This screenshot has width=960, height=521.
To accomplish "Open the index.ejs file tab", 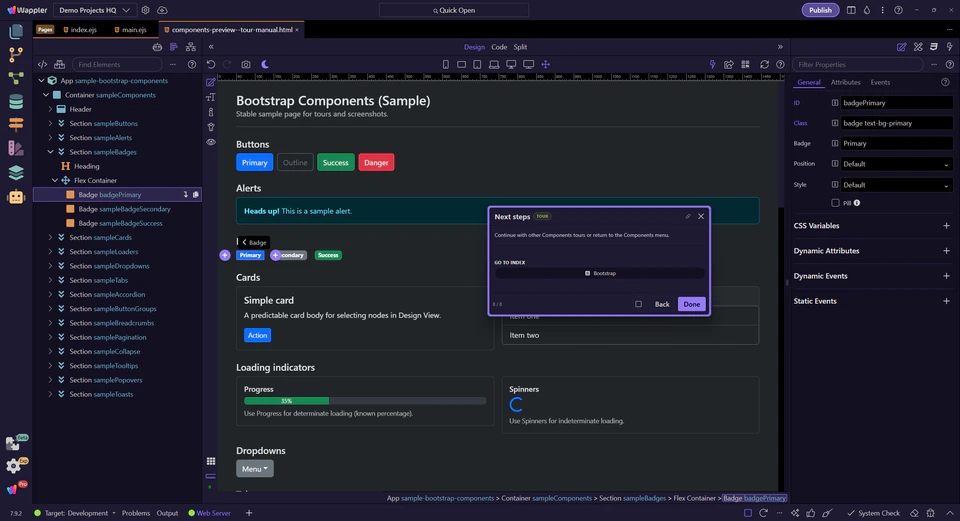I will (x=80, y=29).
